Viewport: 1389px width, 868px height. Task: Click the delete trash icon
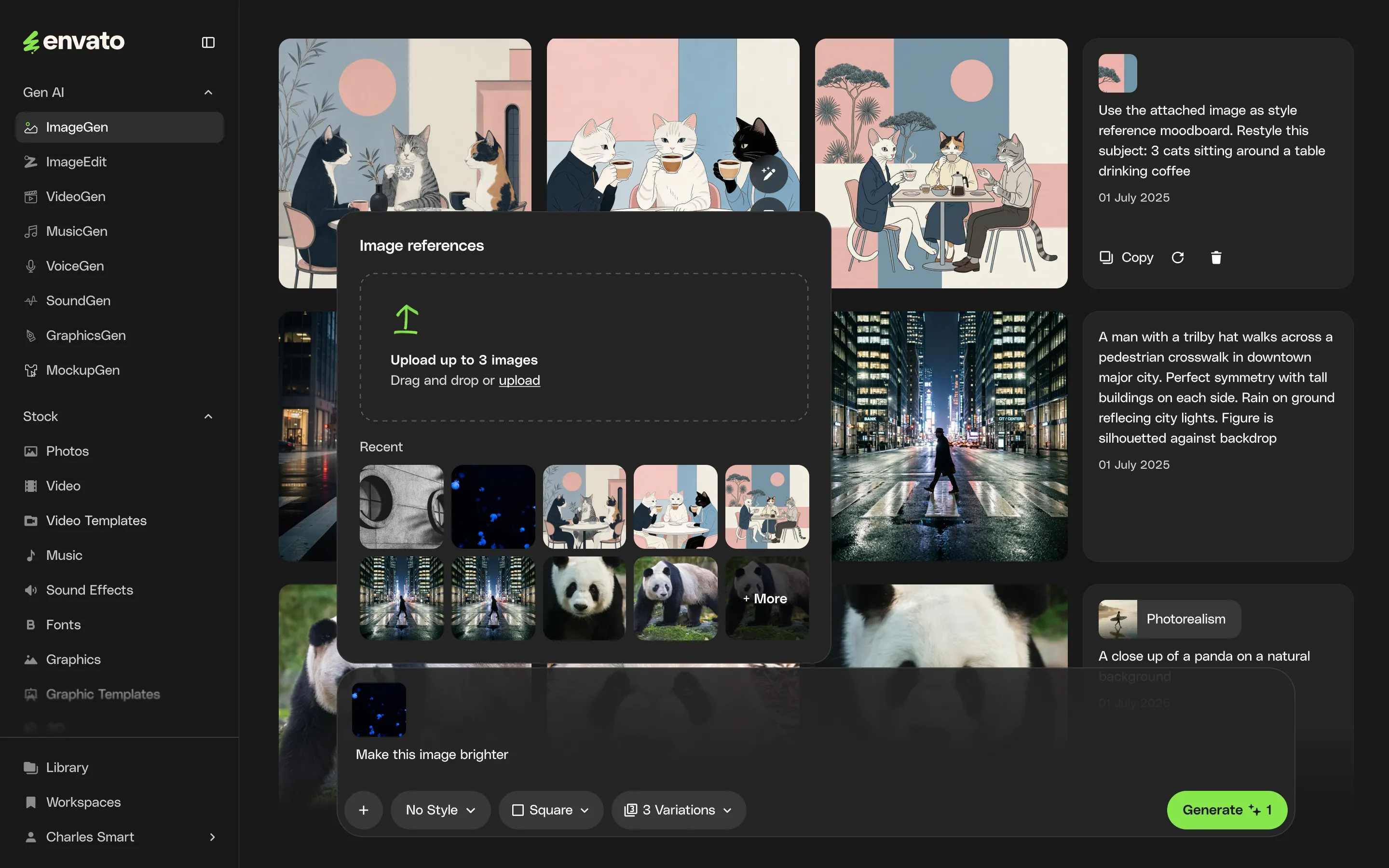pyautogui.click(x=1216, y=258)
